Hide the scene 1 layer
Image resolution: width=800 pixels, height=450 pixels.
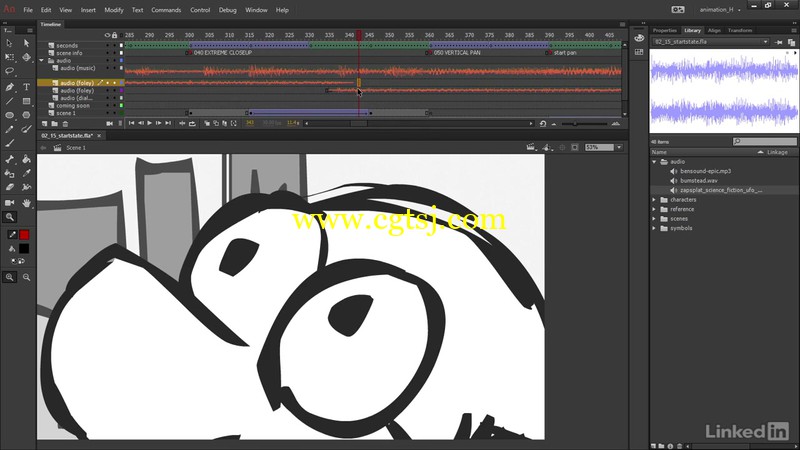pos(107,113)
